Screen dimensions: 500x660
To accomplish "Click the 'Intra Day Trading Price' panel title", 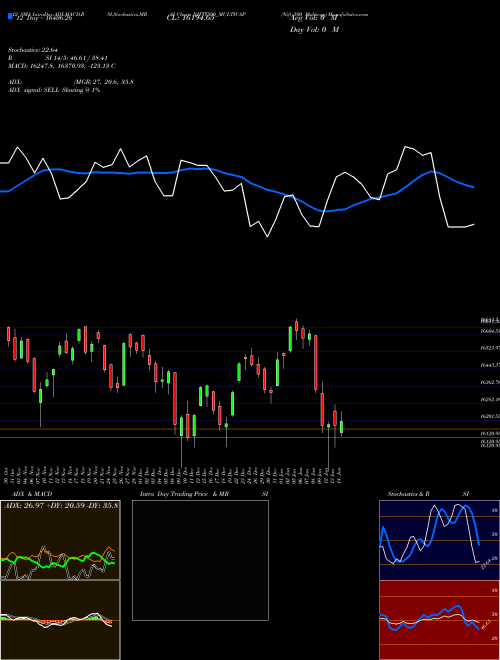I will pyautogui.click(x=174, y=494).
